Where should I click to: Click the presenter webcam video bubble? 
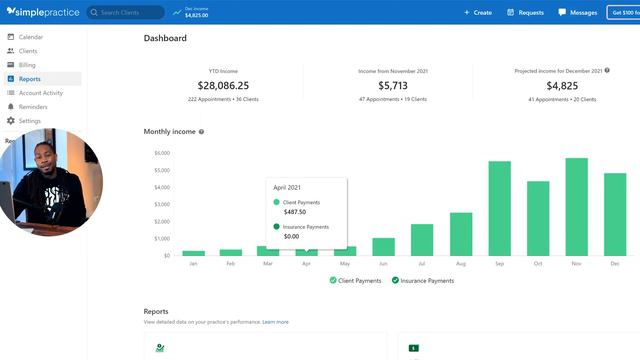(x=50, y=182)
